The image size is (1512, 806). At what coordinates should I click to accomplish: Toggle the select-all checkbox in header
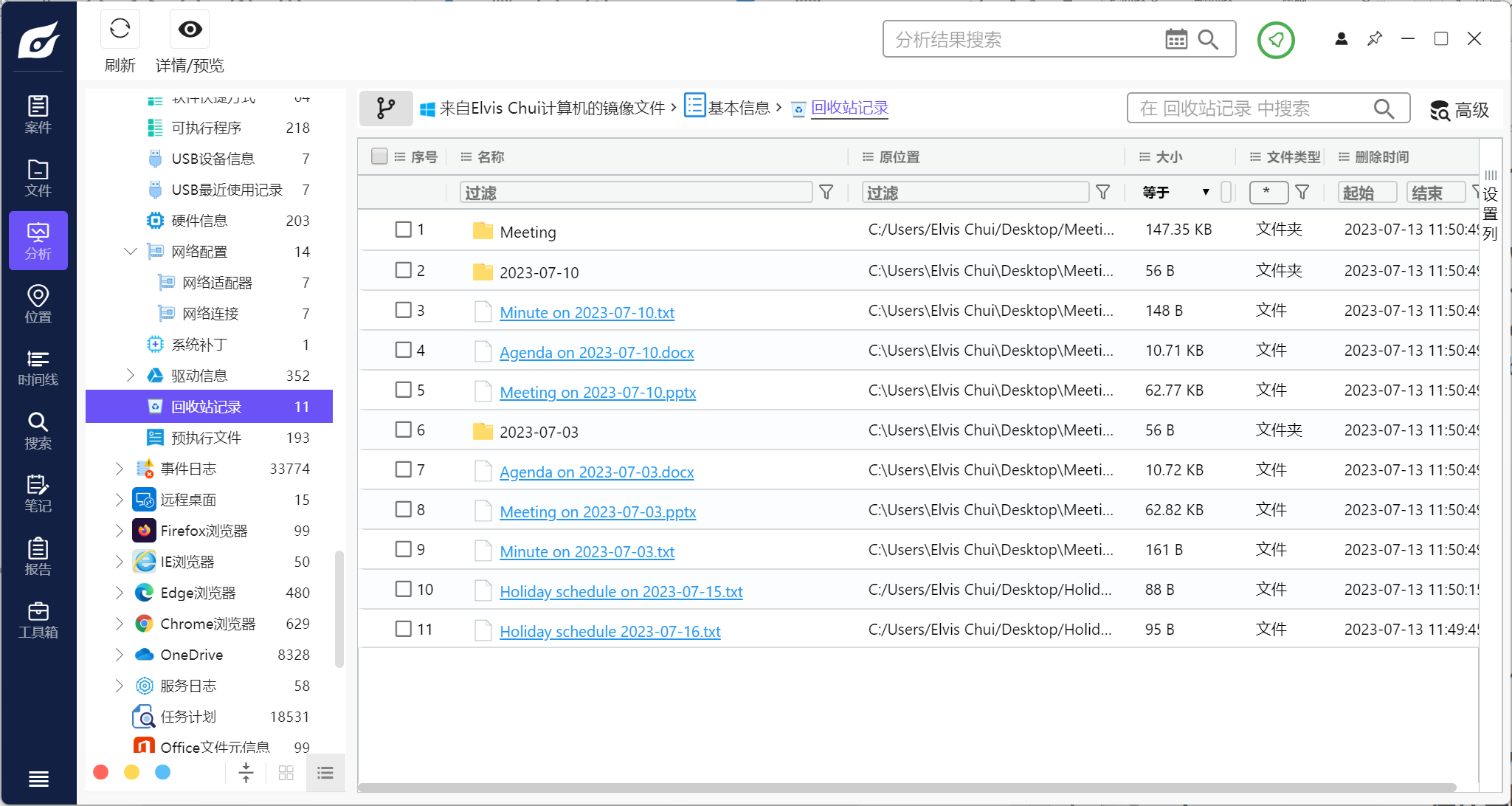[x=379, y=156]
